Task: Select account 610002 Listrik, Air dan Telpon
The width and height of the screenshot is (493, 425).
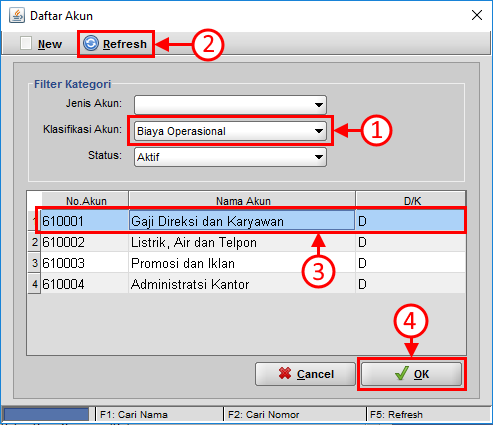Action: 253,242
